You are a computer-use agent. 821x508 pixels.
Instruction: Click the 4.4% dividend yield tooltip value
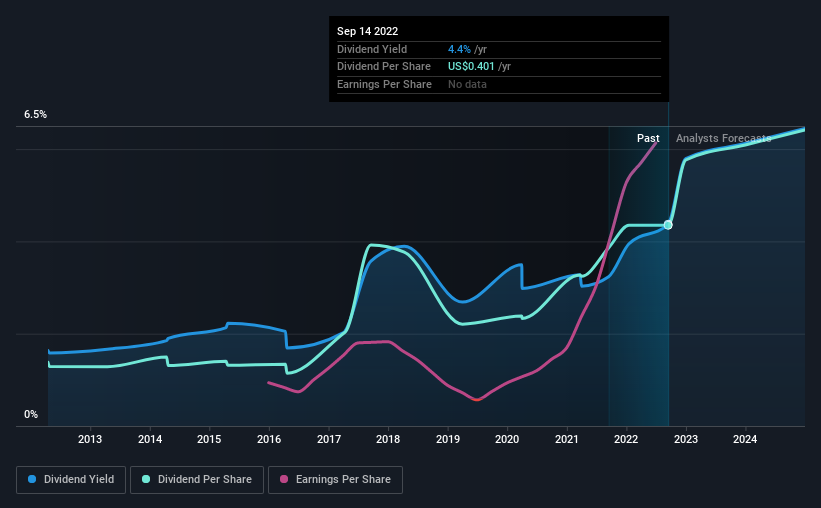coord(460,49)
